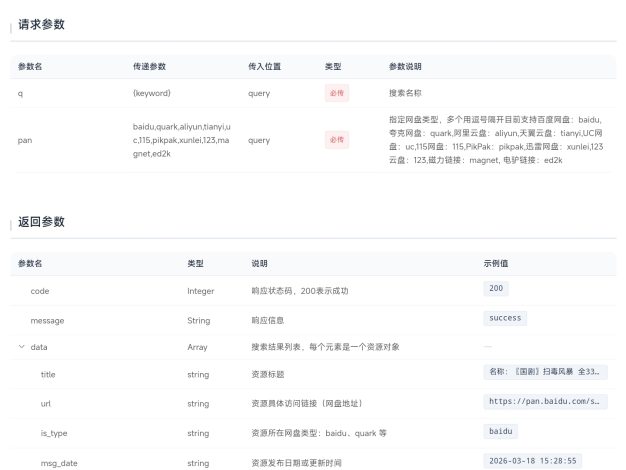
Task: Select the 'q' parameter name cell
Action: point(20,93)
